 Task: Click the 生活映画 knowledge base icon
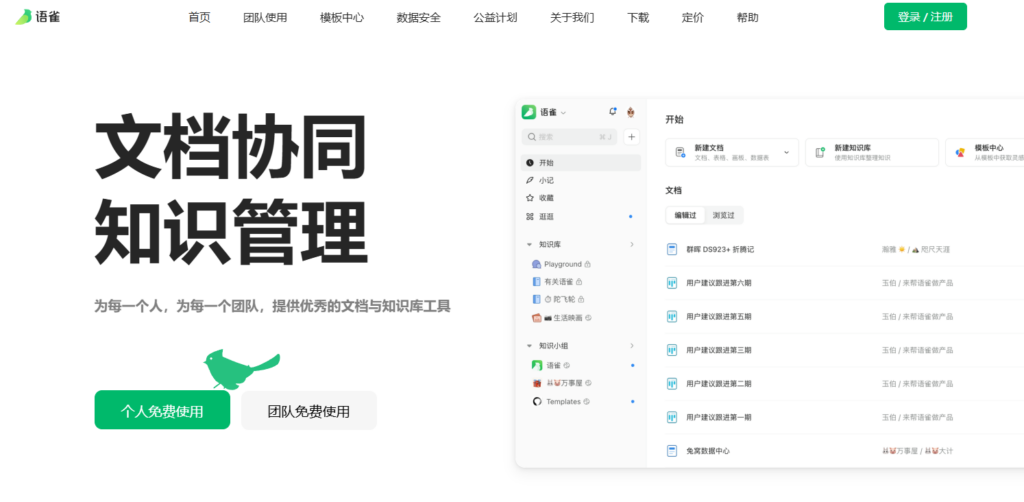click(536, 318)
